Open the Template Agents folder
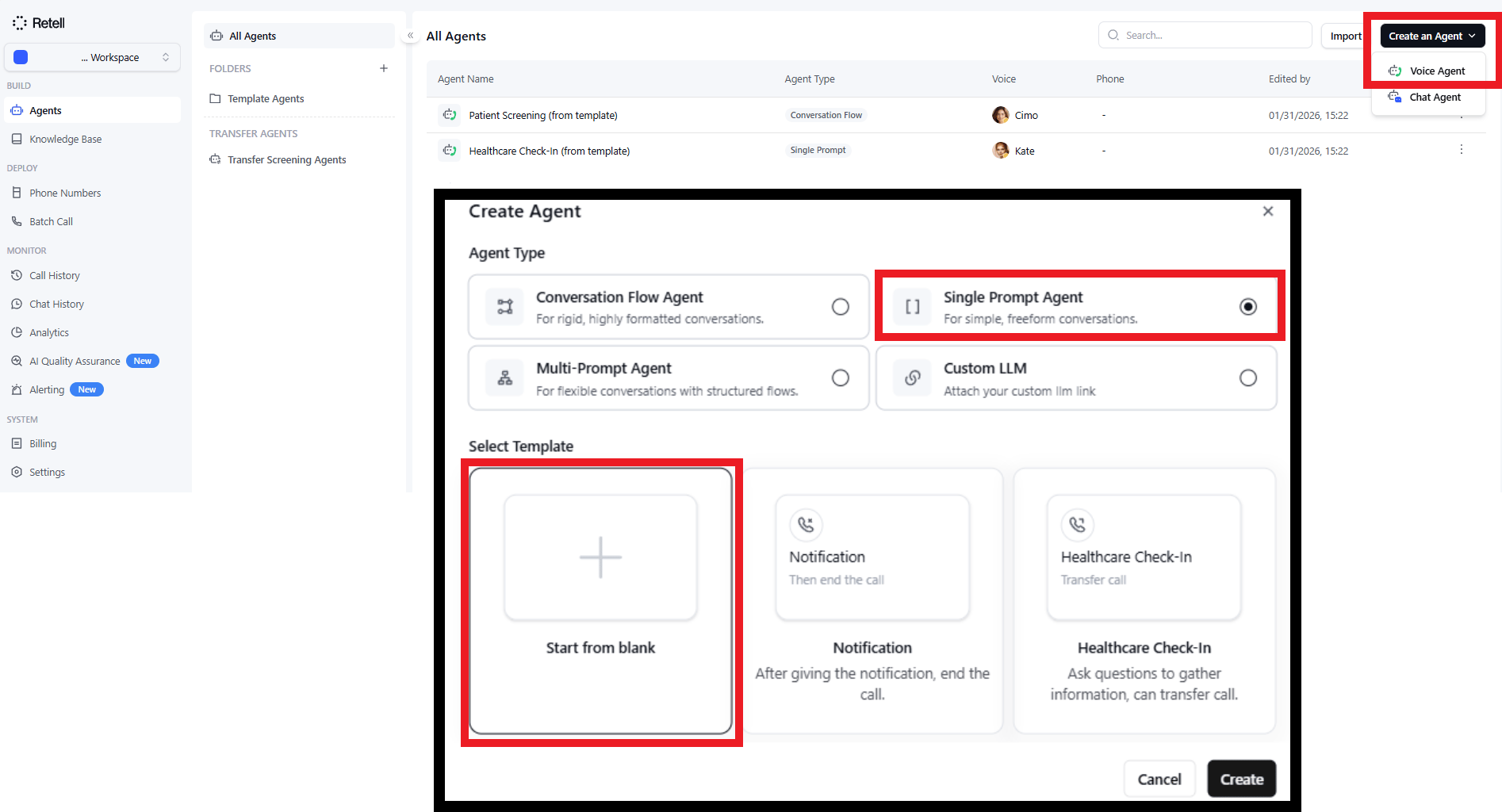Image resolution: width=1502 pixels, height=812 pixels. pyautogui.click(x=299, y=98)
